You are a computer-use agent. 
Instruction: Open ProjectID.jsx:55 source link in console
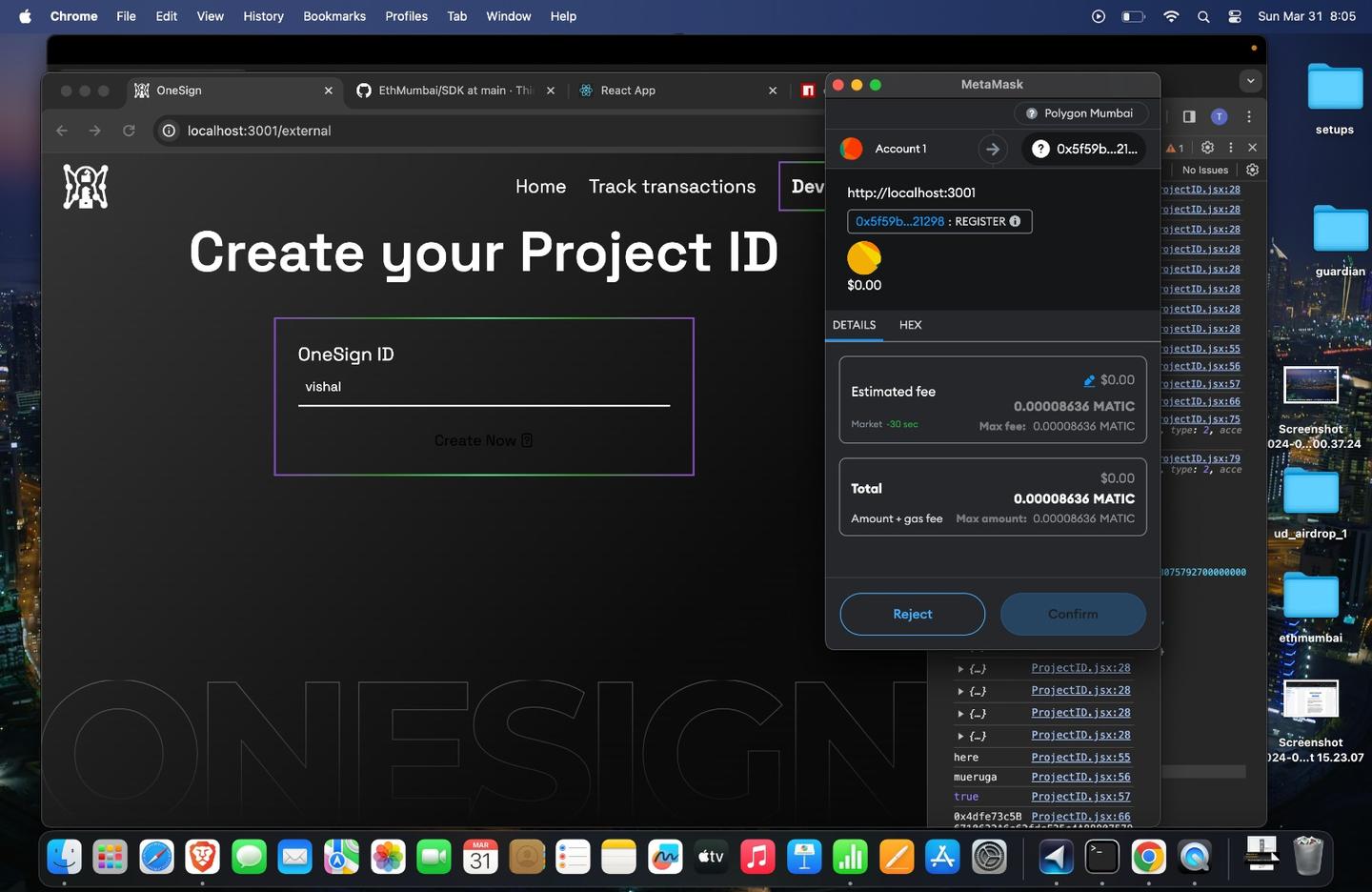tap(1080, 758)
